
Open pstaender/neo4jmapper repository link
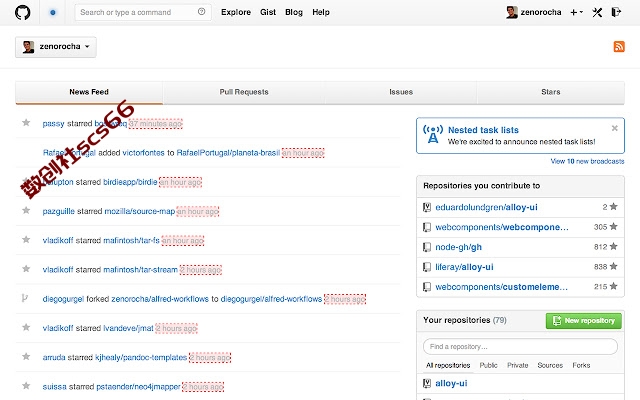tap(138, 387)
